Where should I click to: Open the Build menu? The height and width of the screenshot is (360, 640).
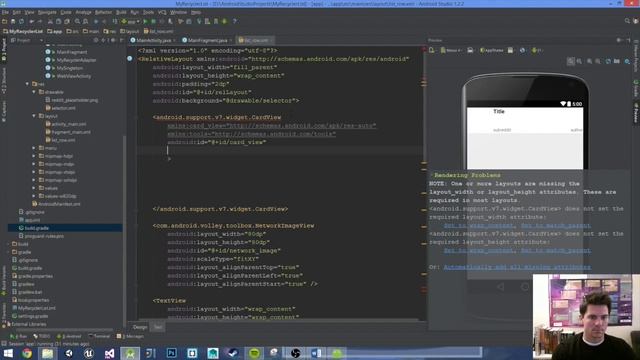tap(121, 12)
